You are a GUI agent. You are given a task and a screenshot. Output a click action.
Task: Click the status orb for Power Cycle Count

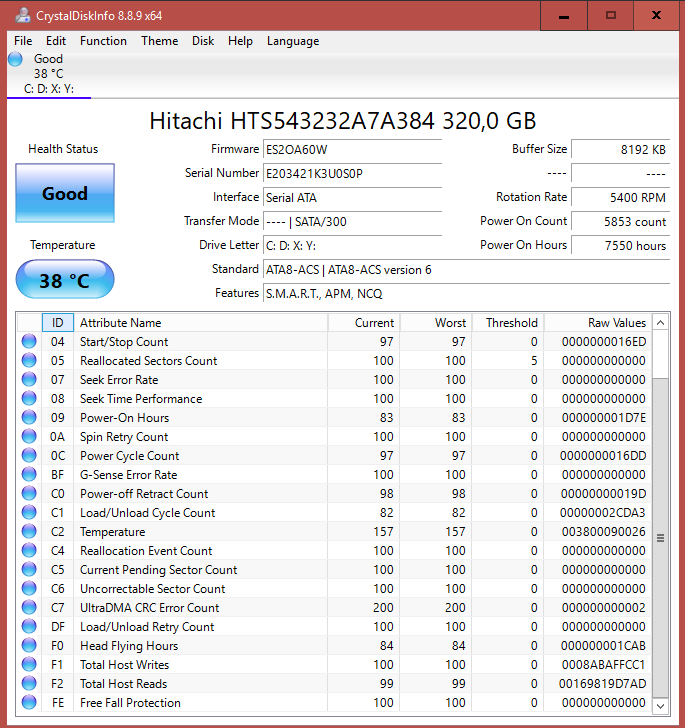[x=29, y=455]
